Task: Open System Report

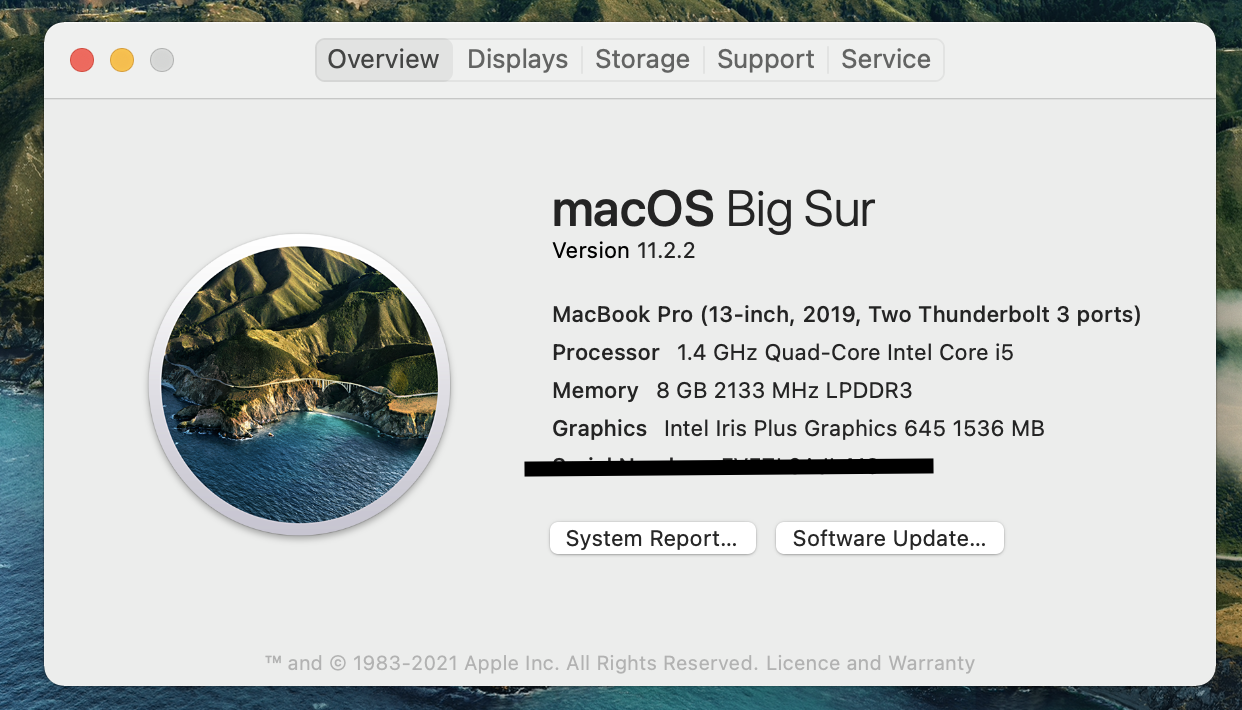Action: pyautogui.click(x=652, y=538)
